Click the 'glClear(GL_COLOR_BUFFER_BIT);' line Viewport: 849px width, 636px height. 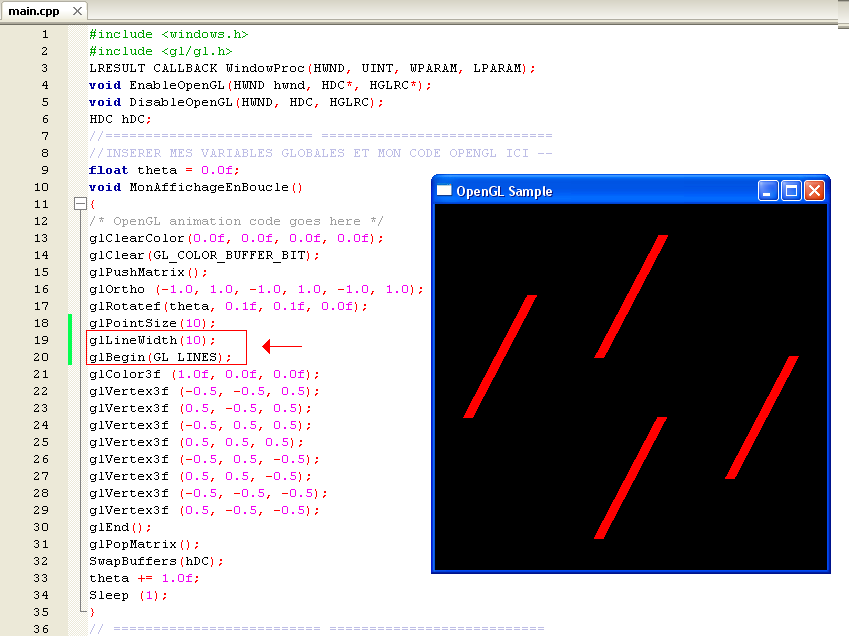[x=204, y=255]
